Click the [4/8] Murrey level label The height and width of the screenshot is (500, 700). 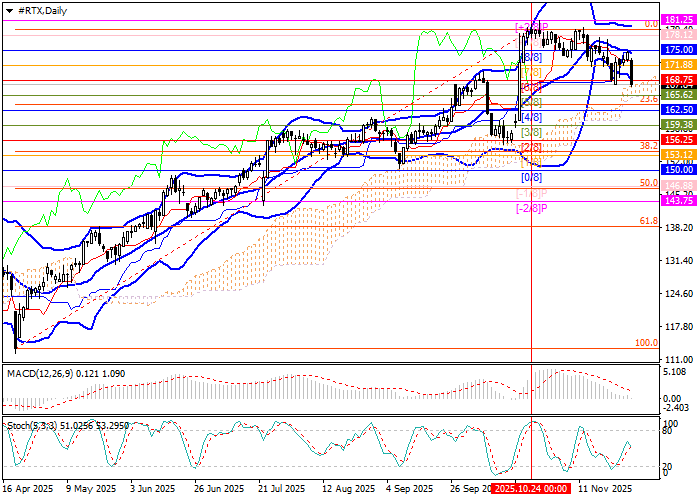coord(532,117)
